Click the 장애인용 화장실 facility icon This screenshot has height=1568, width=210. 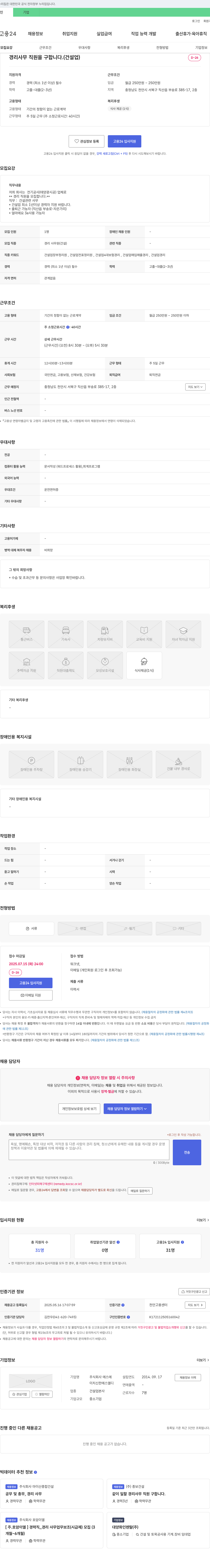(x=129, y=764)
